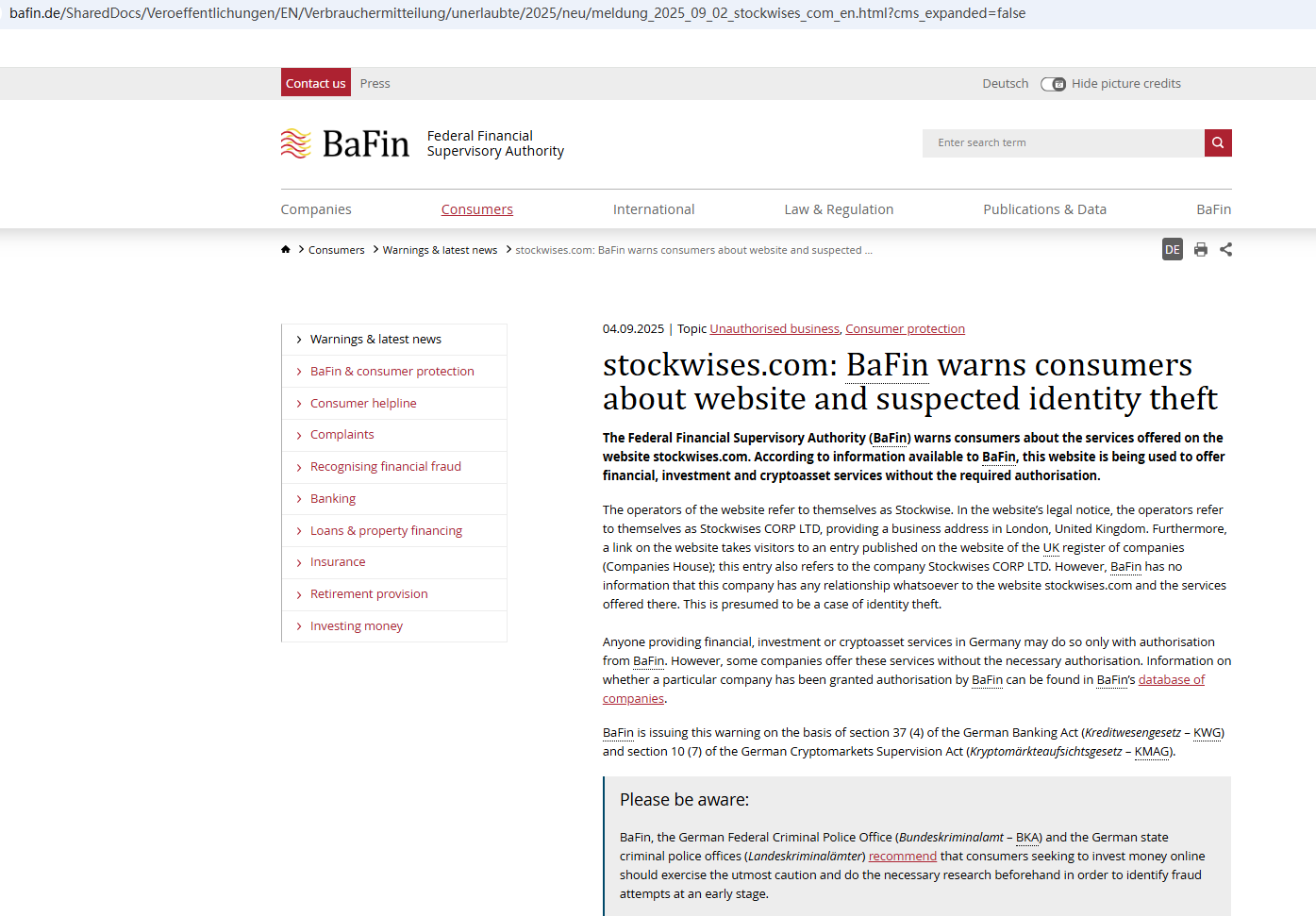Go to Warnings & latest news breadcrumb

coord(440,250)
